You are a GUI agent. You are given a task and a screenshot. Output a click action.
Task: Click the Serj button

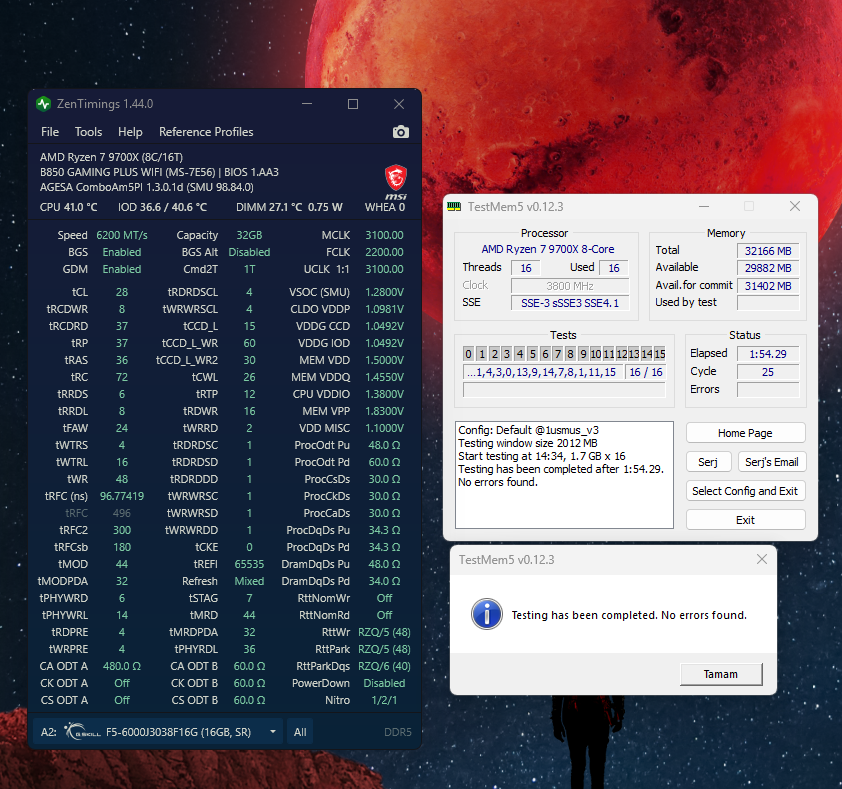point(708,462)
